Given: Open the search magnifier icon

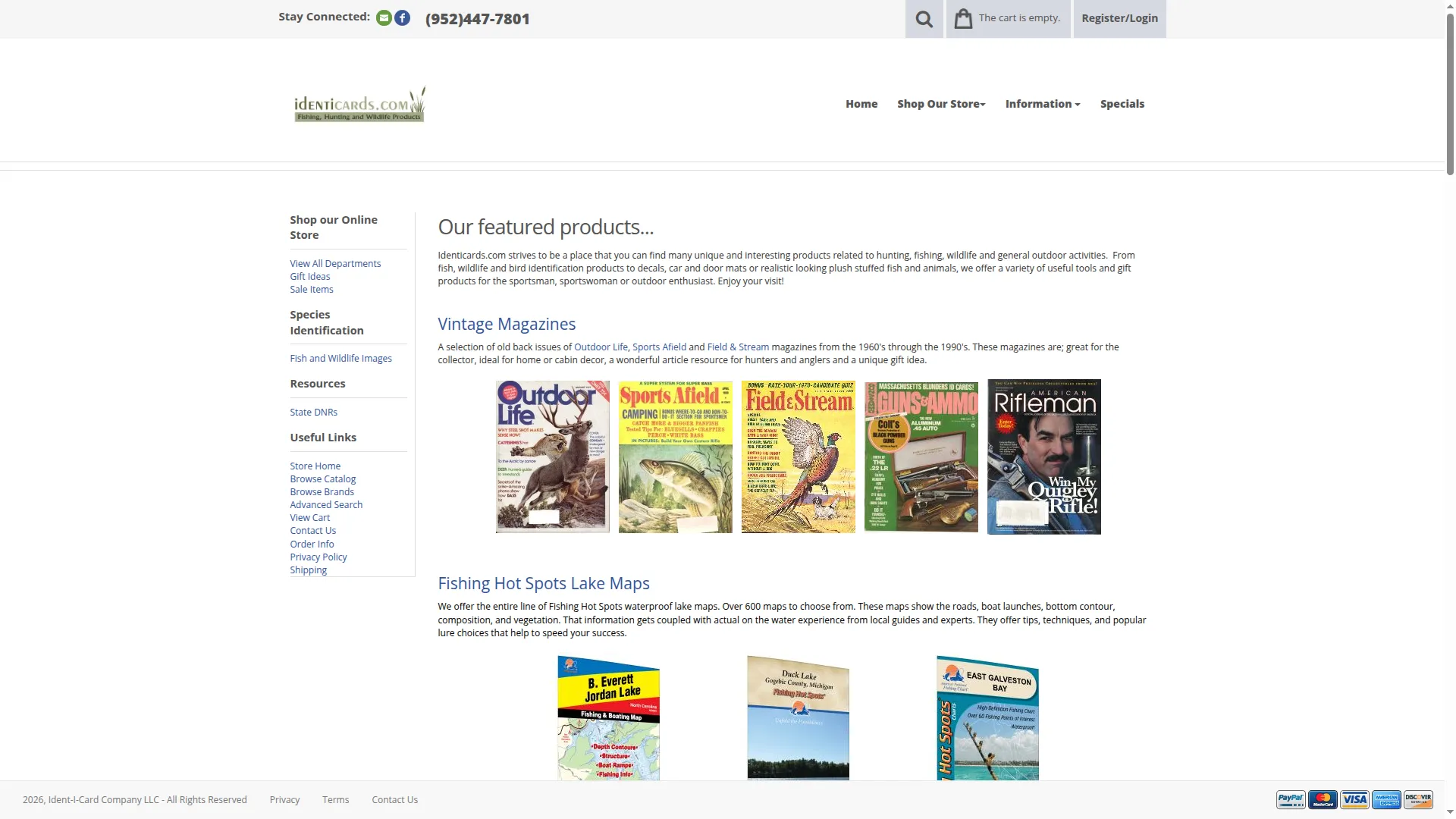Looking at the screenshot, I should click(x=924, y=19).
